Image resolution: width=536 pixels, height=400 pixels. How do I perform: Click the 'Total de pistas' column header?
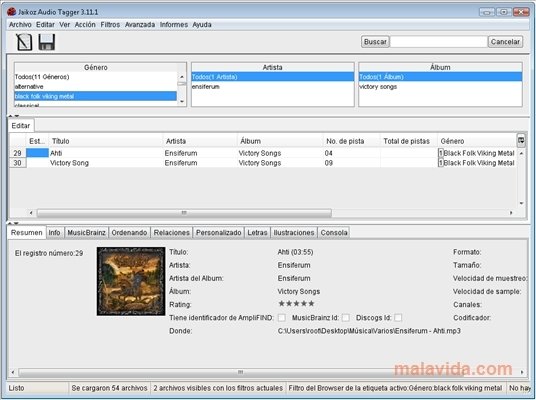[409, 141]
